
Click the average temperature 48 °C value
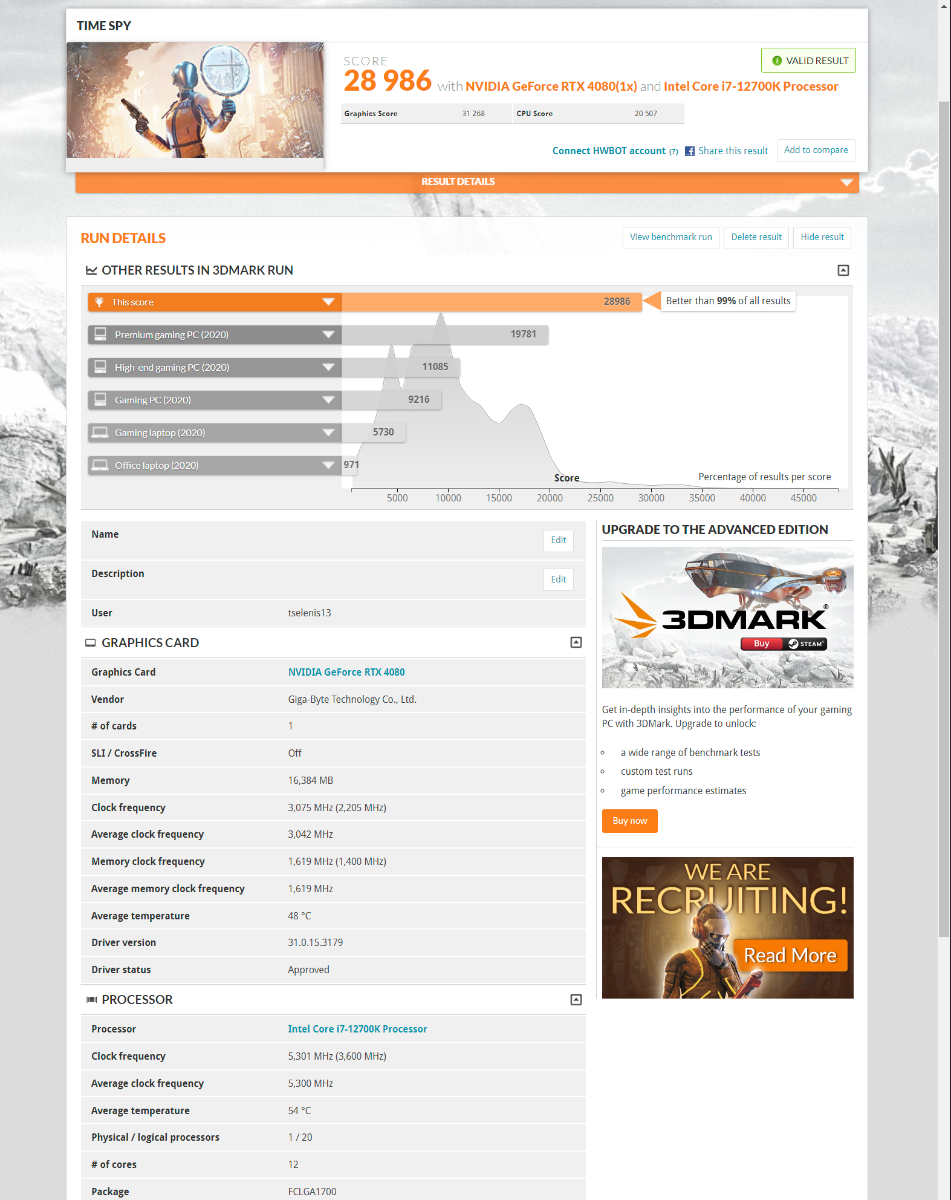300,916
